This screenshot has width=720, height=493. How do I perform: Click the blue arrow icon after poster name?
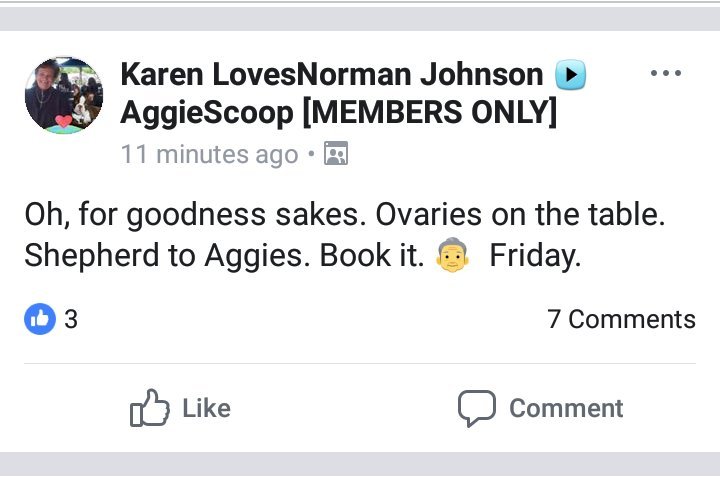click(570, 75)
